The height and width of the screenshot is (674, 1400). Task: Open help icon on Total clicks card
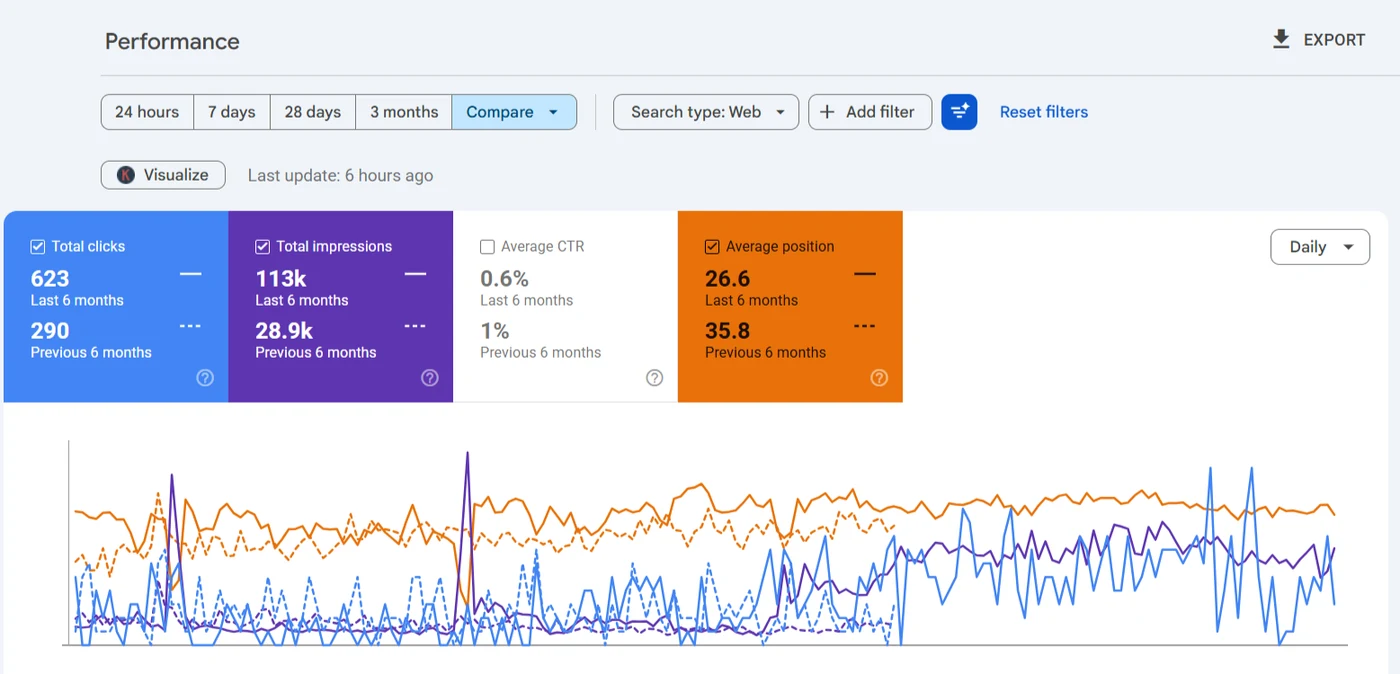click(x=205, y=378)
